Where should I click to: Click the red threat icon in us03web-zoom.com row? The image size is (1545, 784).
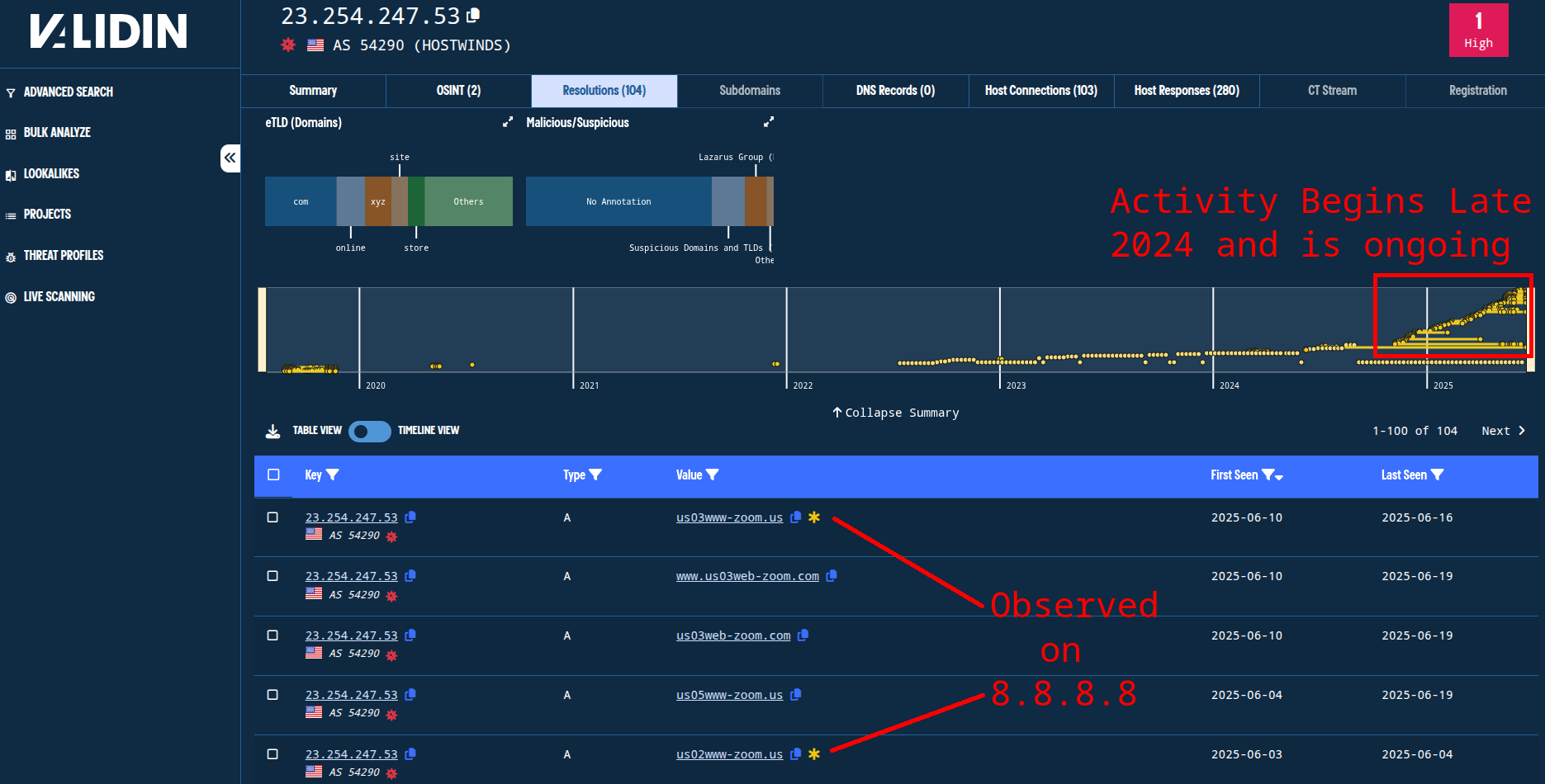pos(391,655)
